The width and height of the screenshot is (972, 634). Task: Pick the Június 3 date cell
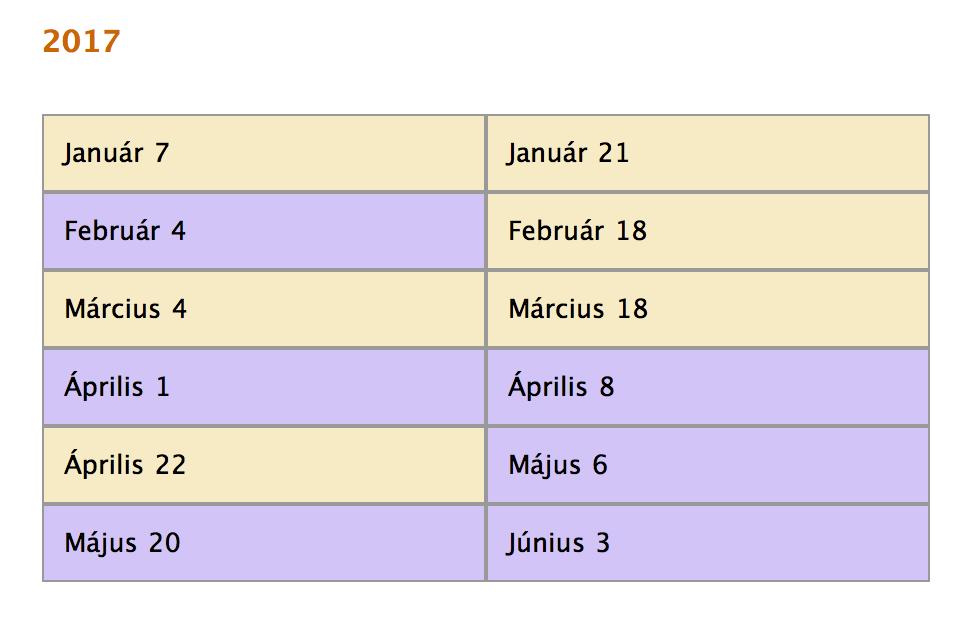tap(708, 543)
